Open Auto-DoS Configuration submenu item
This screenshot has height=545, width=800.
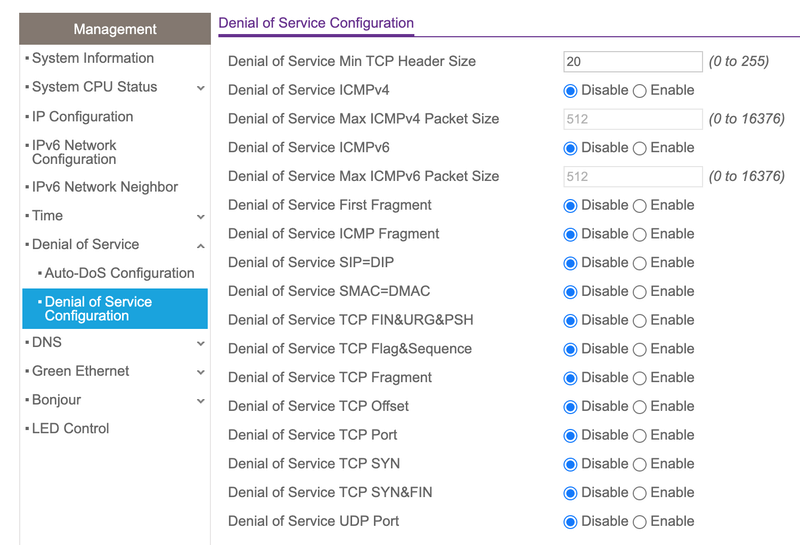point(119,273)
